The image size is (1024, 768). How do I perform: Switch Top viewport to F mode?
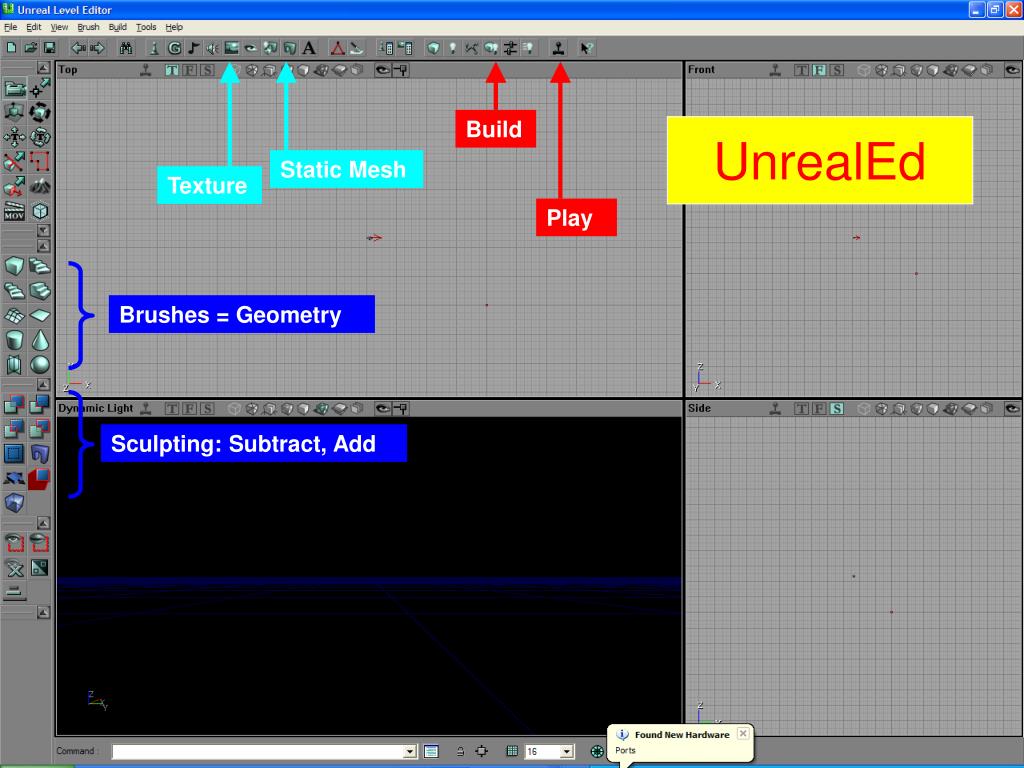pyautogui.click(x=189, y=70)
